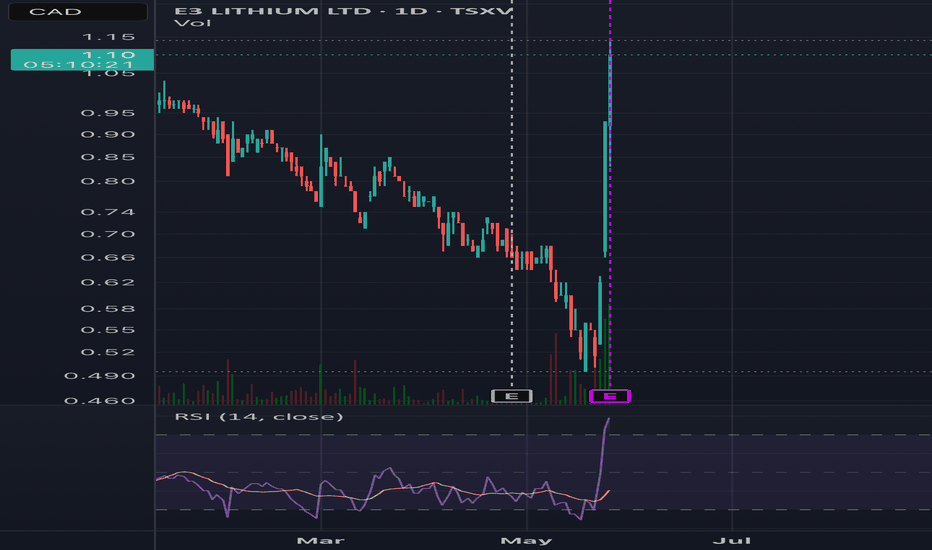Click the 0.85 price axis label
Image resolution: width=932 pixels, height=550 pixels.
(x=108, y=157)
